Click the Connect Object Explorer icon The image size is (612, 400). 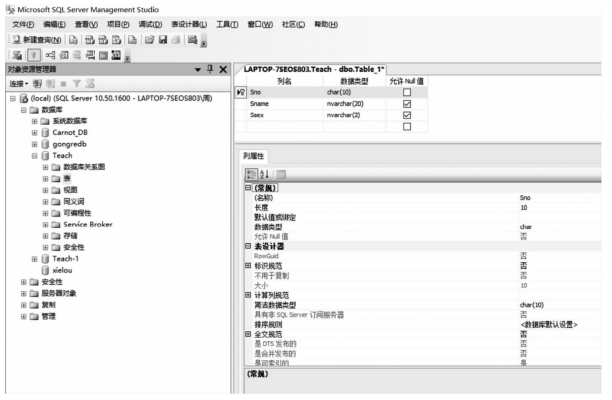[37, 84]
